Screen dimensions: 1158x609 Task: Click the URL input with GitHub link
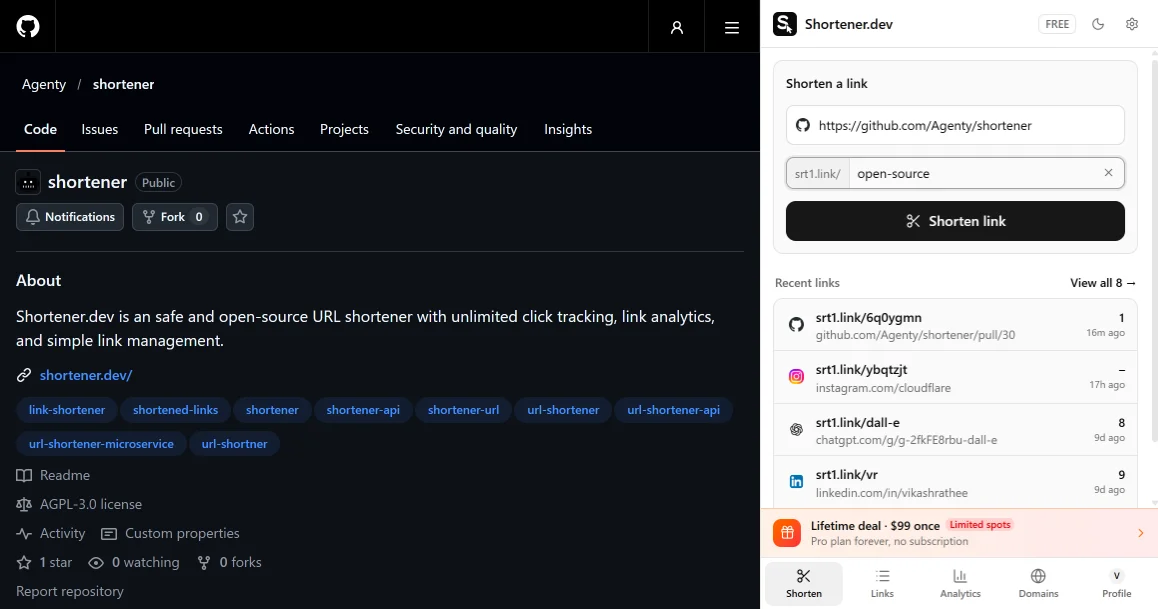[955, 125]
